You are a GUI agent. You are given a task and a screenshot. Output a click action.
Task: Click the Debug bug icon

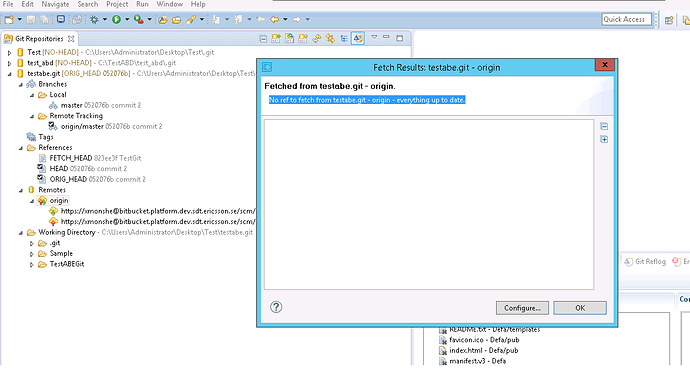pos(94,19)
